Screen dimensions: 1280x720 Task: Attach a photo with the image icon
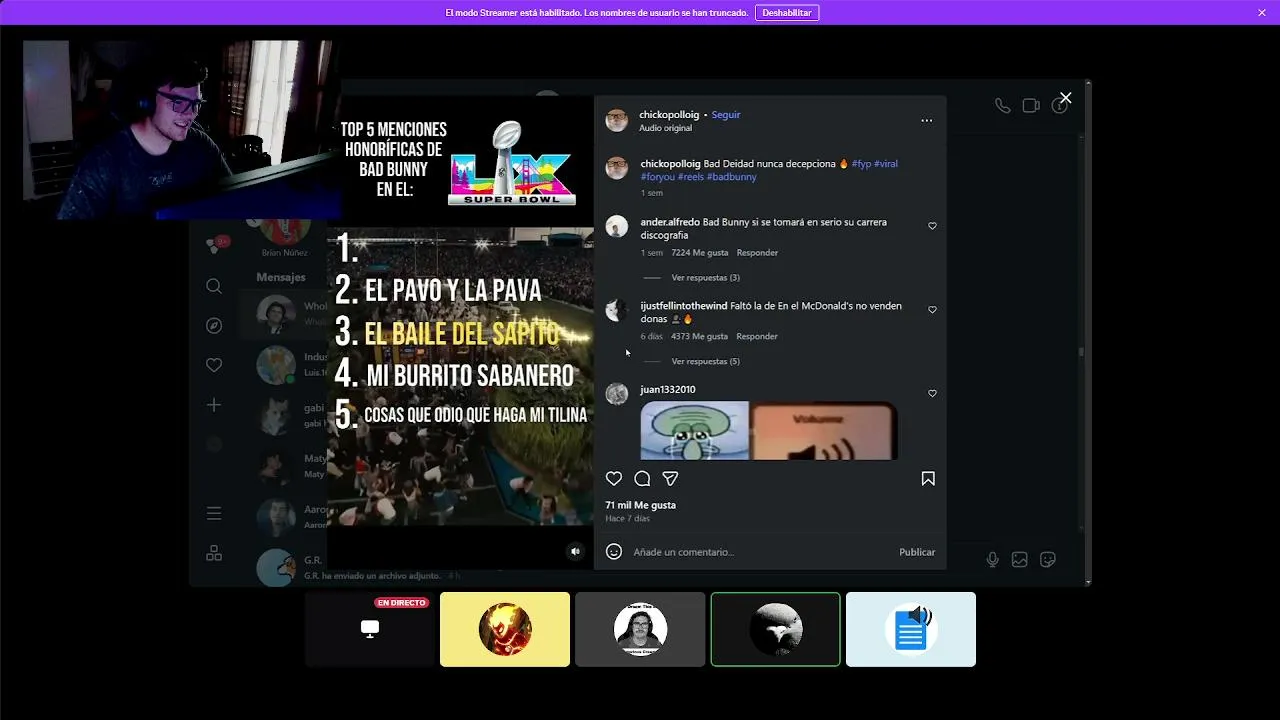[1019, 560]
